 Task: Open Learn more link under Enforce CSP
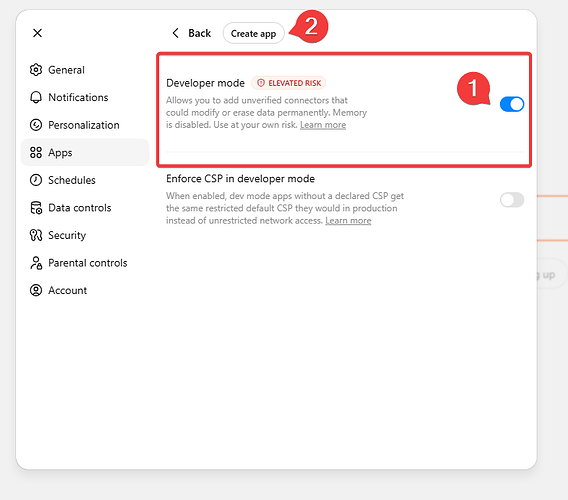point(348,220)
